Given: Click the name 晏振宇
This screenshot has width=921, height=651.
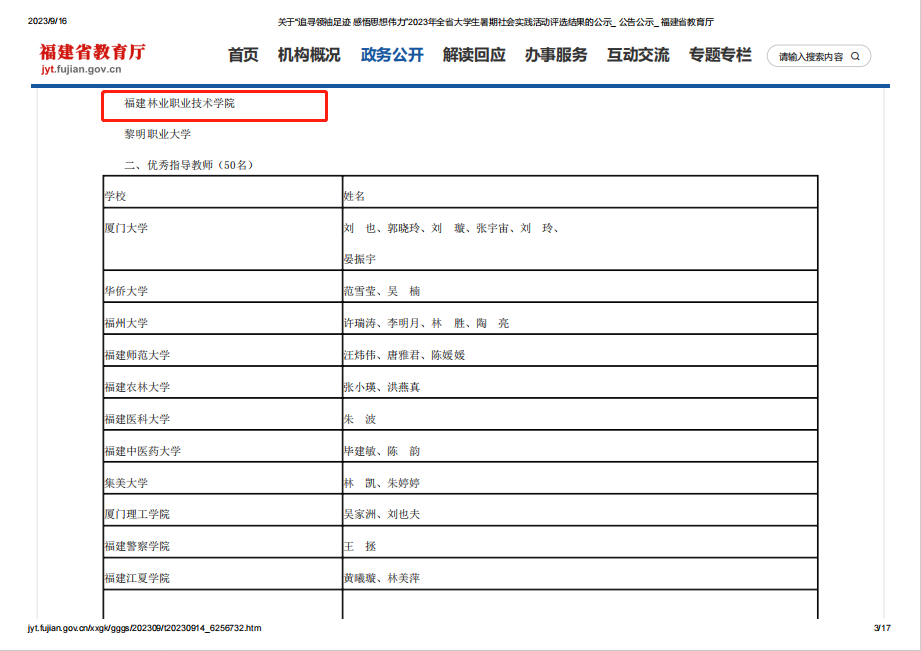Looking at the screenshot, I should [359, 259].
